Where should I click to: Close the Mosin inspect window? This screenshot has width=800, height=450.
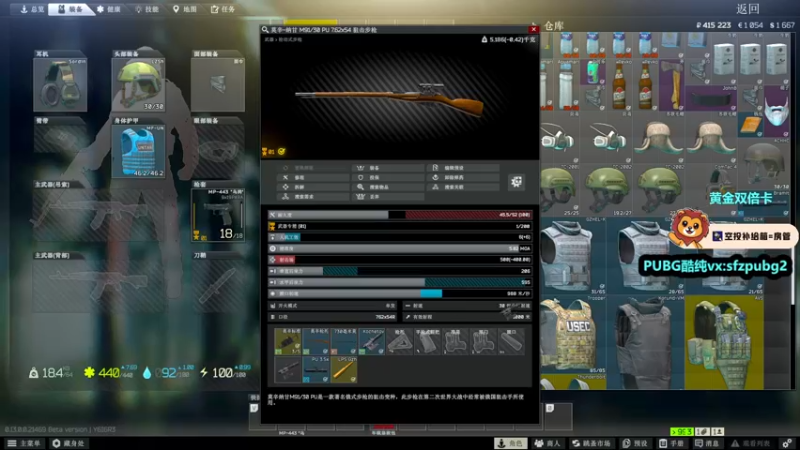click(x=534, y=30)
